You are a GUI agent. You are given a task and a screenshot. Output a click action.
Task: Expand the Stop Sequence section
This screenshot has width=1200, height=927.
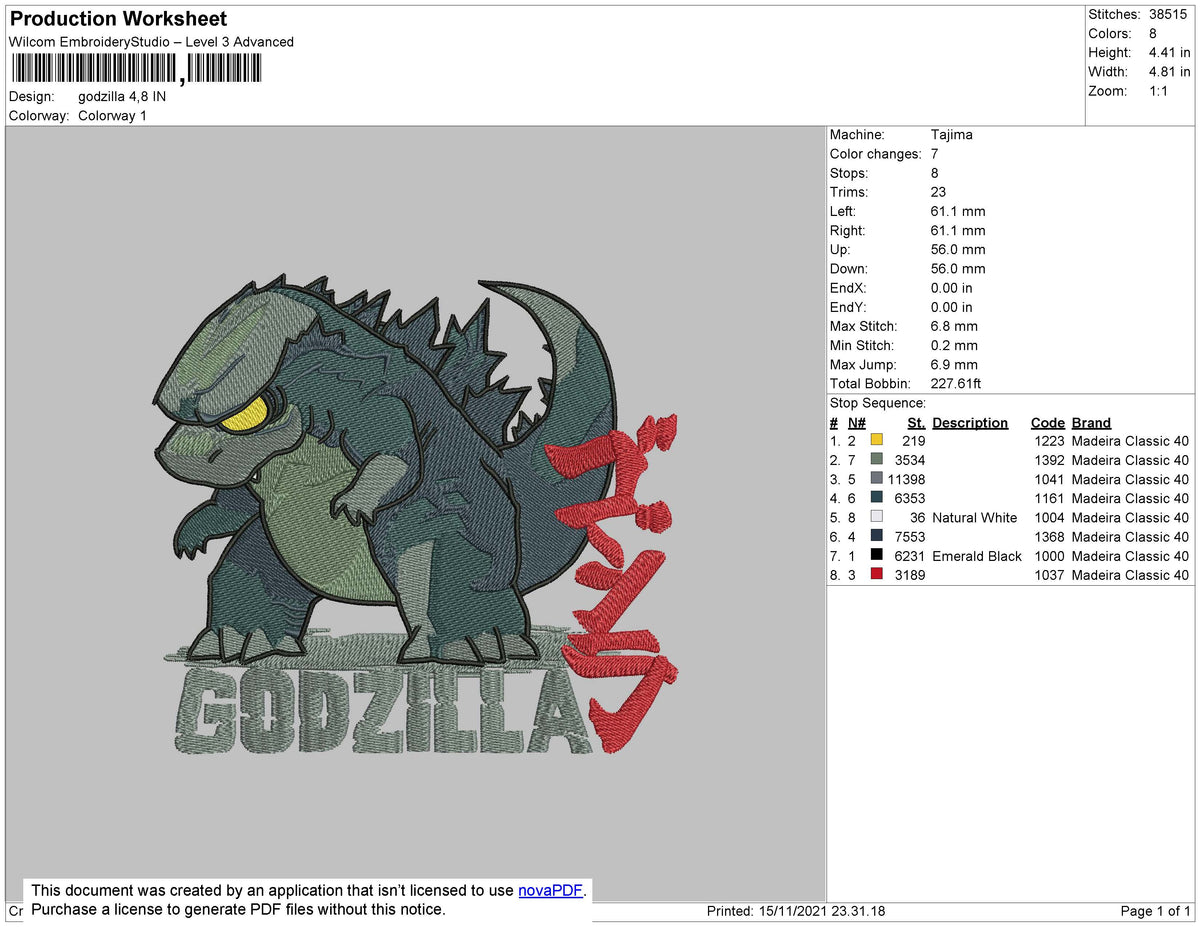point(877,402)
